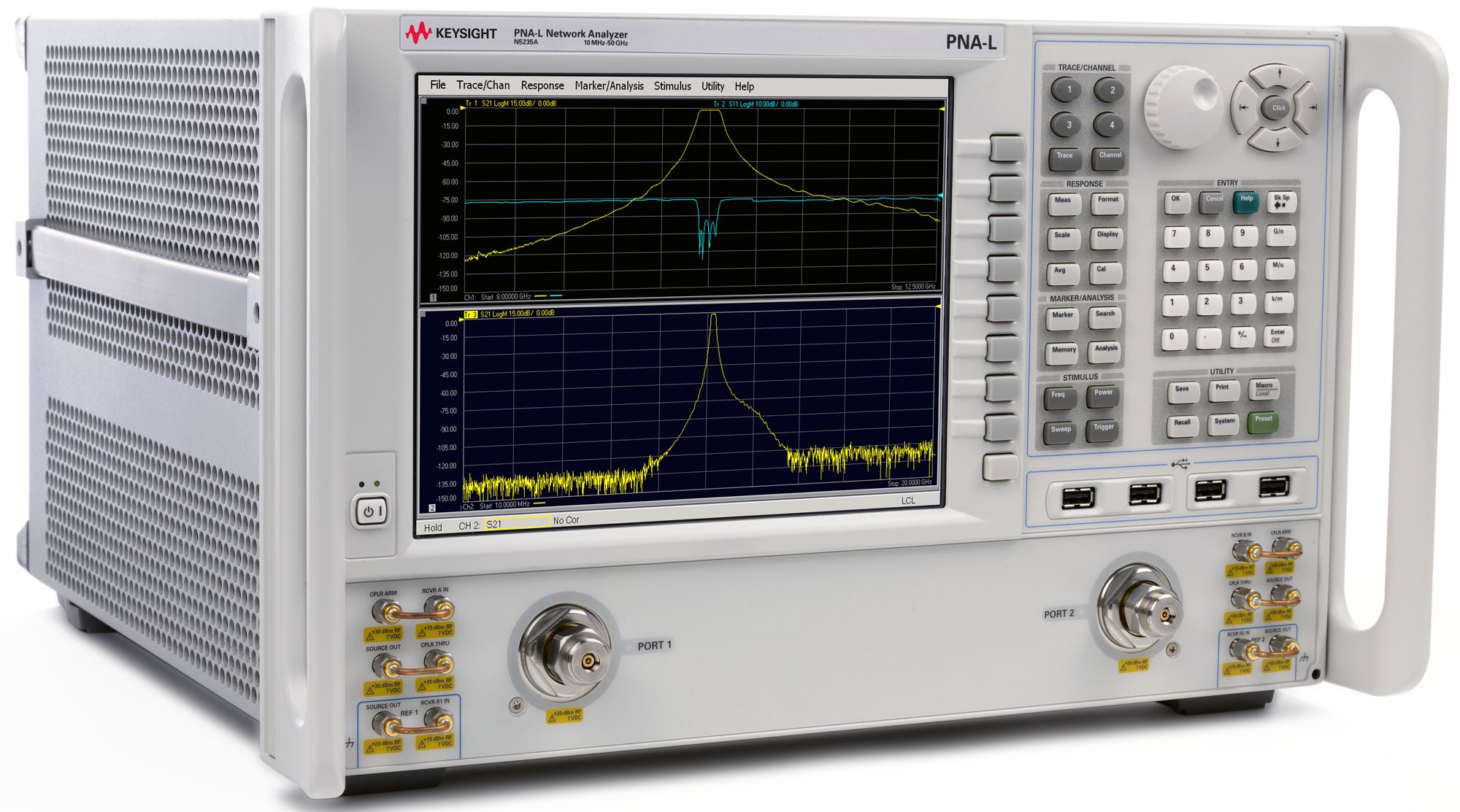Image resolution: width=1460 pixels, height=812 pixels.
Task: Push the Meas button
Action: click(1064, 202)
